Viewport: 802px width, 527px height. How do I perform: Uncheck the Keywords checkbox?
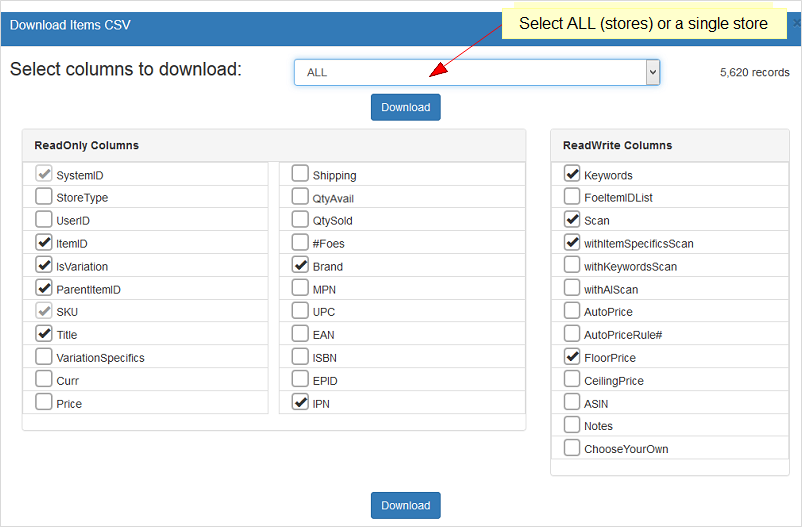pos(572,174)
